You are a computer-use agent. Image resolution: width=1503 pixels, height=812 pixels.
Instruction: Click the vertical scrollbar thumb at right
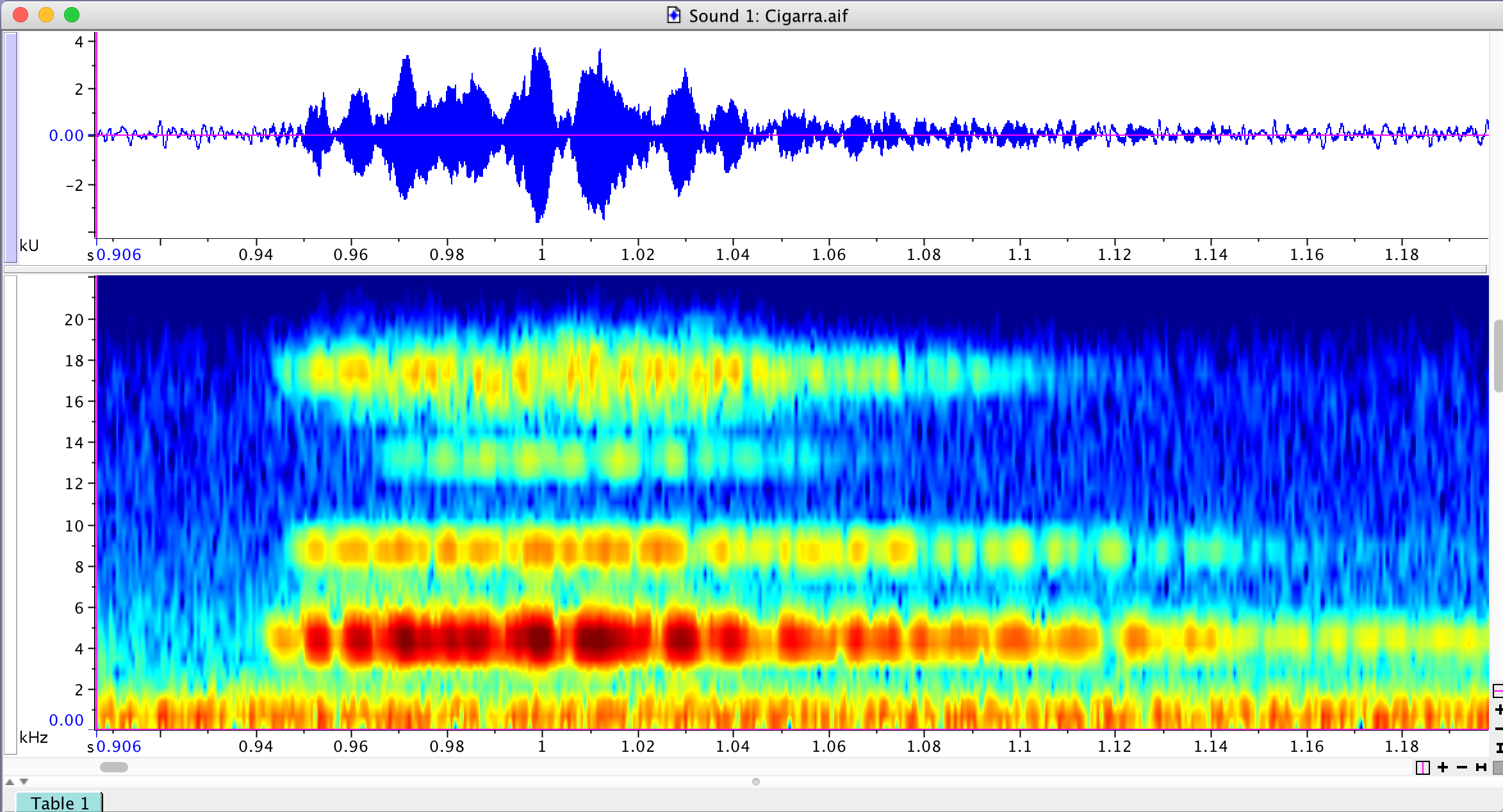[x=1498, y=355]
